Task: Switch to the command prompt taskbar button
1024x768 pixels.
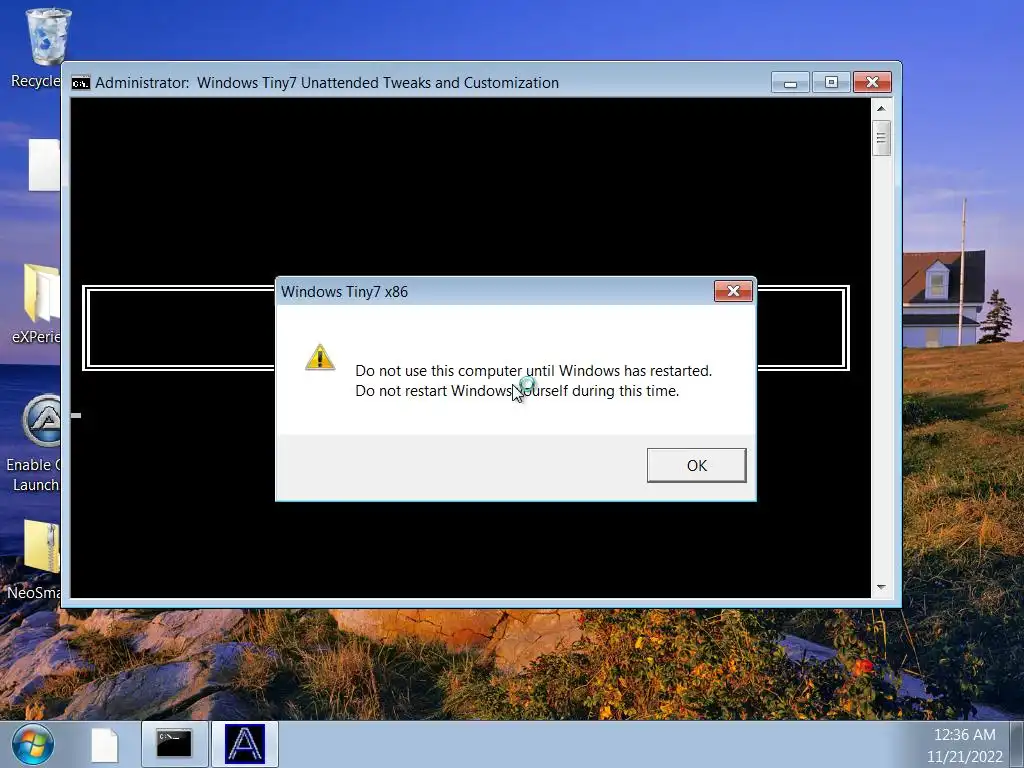Action: pyautogui.click(x=174, y=744)
